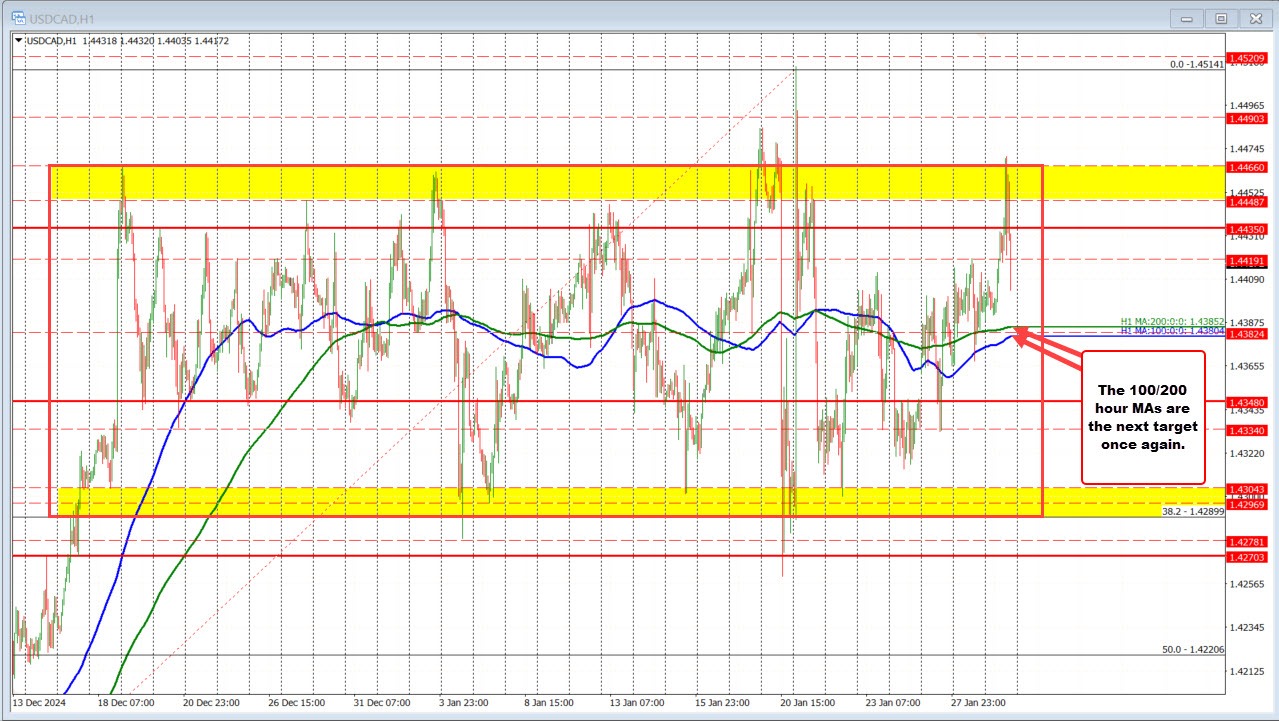Click the 1.42565 price scale value

(1248, 584)
